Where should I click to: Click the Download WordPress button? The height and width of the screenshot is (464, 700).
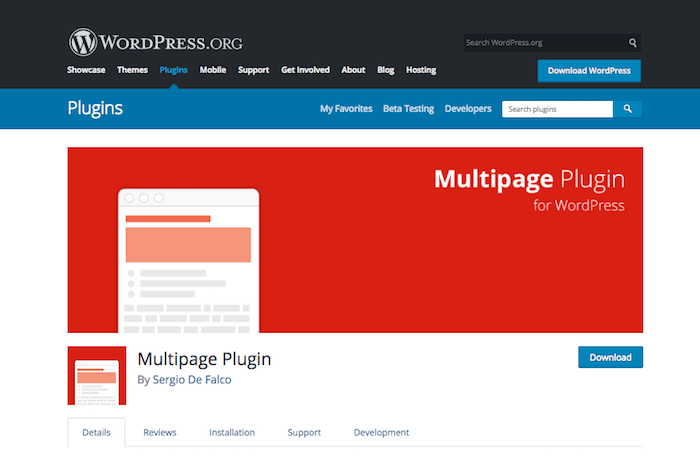tap(589, 71)
